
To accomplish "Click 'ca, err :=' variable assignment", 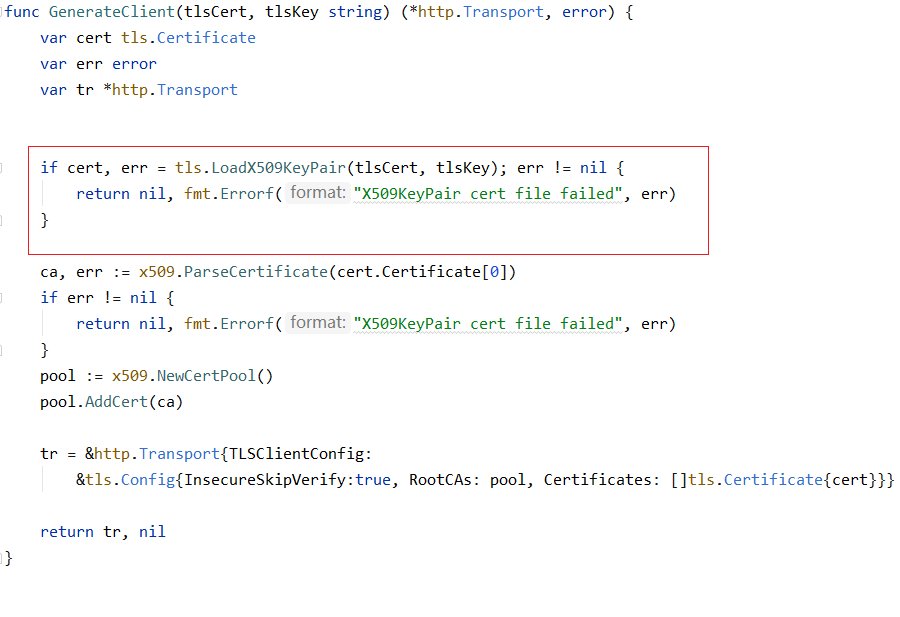I will (85, 271).
